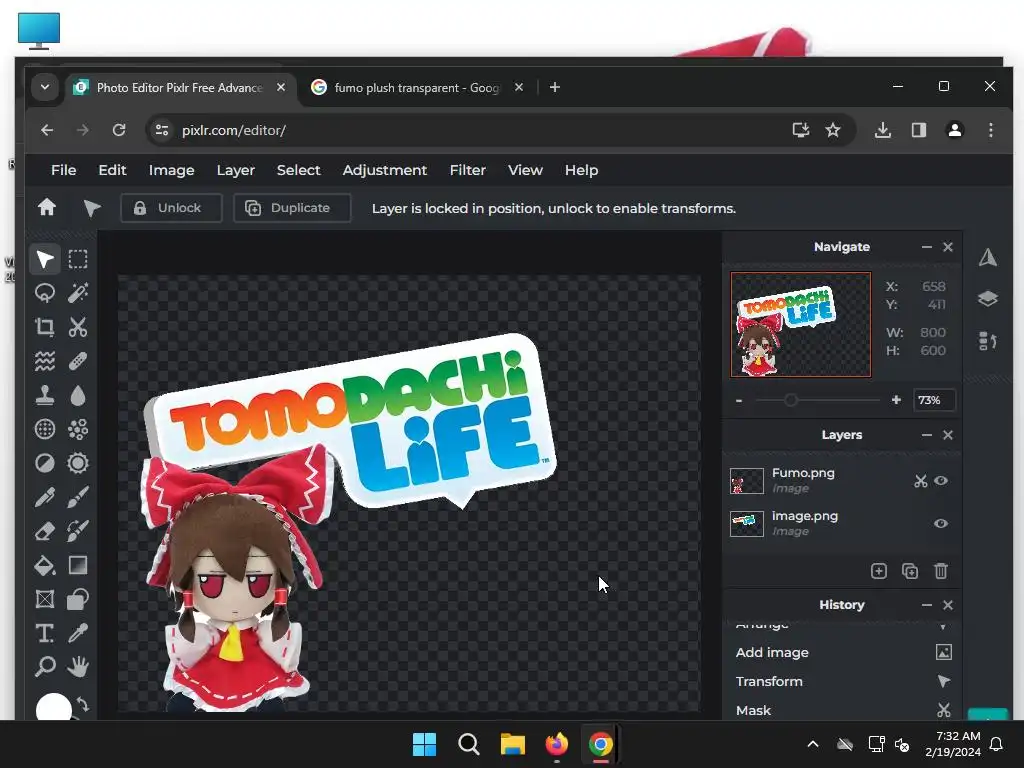
Task: Select the Blur droplet tool
Action: (78, 395)
